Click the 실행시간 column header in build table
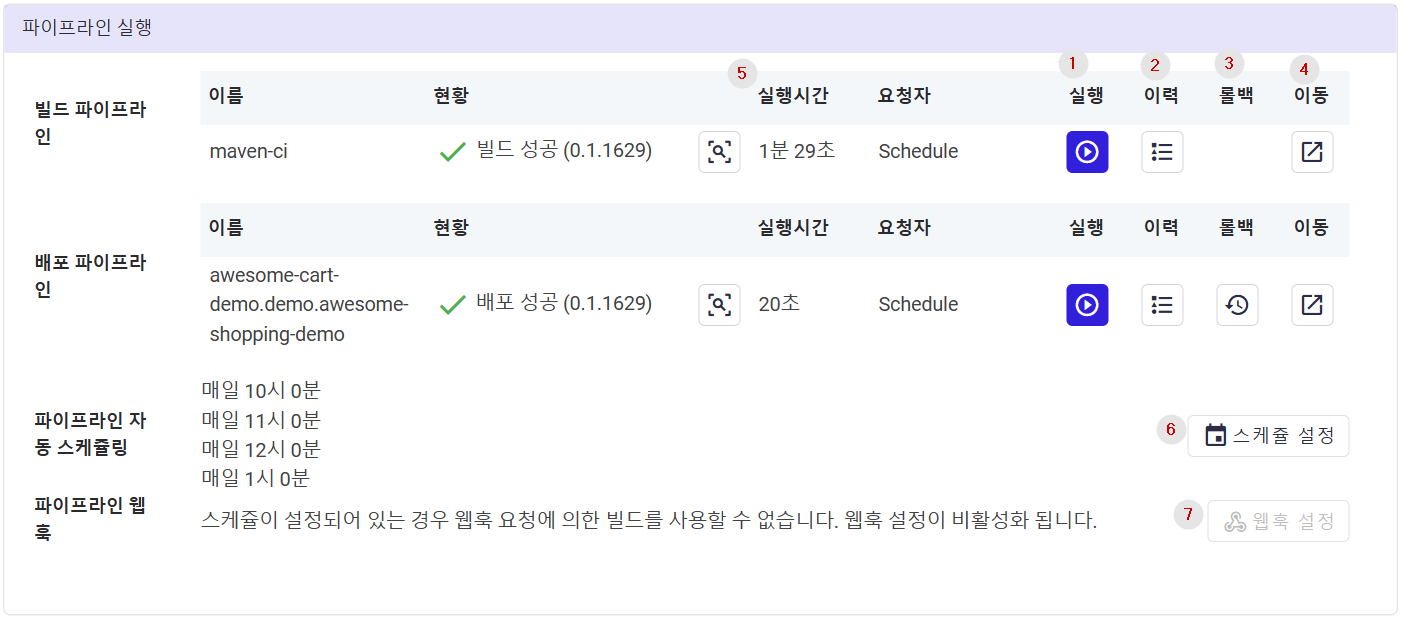The width and height of the screenshot is (1410, 624). [793, 96]
